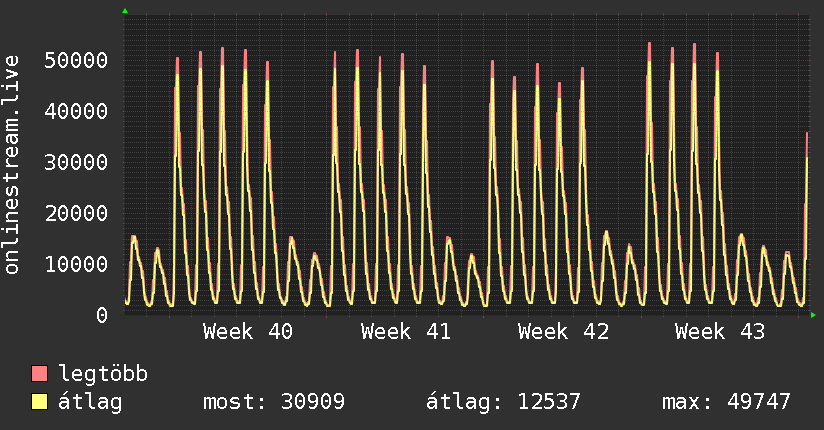Click the green arrow ending the x-axis
824x430 pixels.
[813, 315]
